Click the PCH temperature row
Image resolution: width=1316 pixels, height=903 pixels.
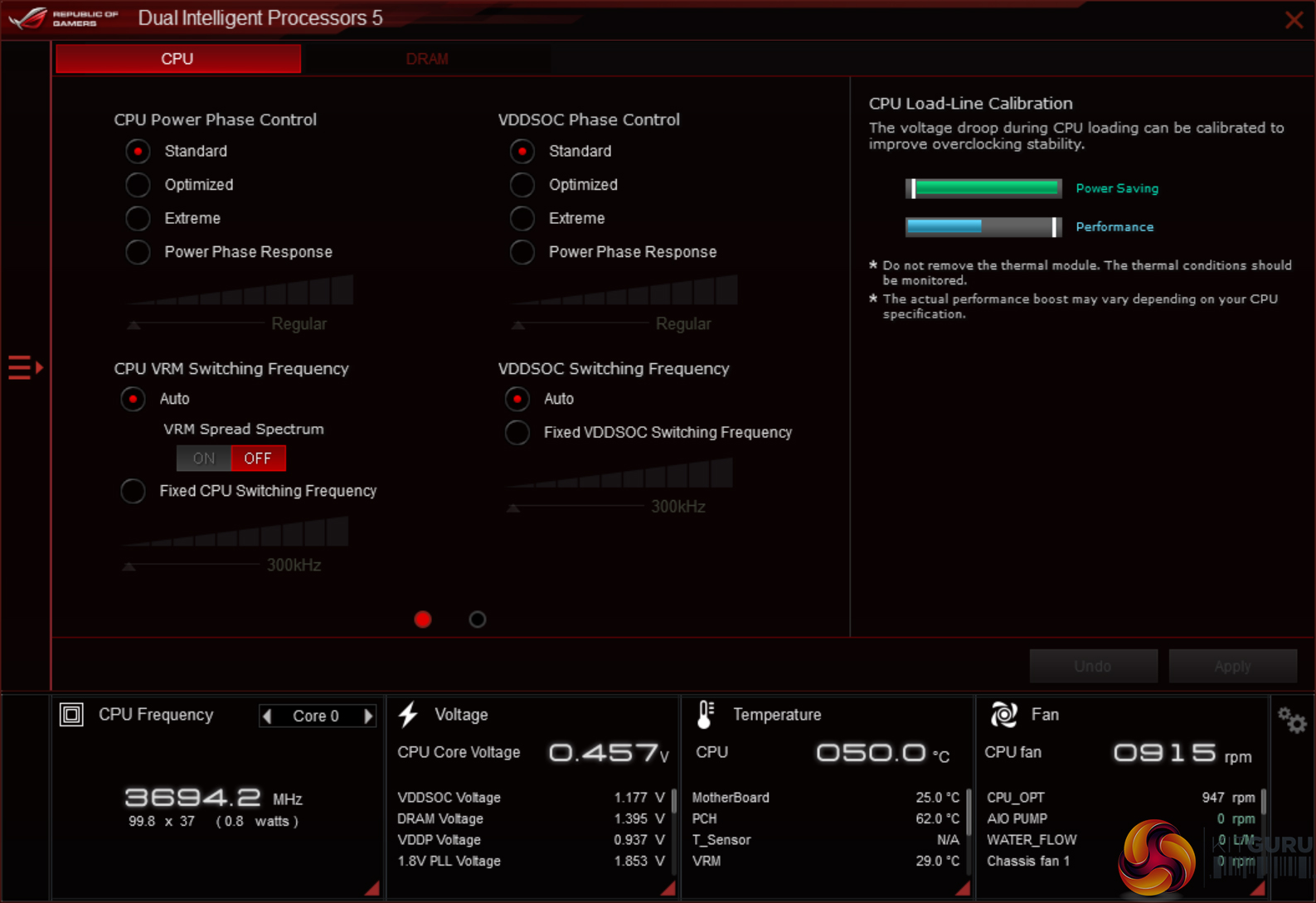coord(826,818)
